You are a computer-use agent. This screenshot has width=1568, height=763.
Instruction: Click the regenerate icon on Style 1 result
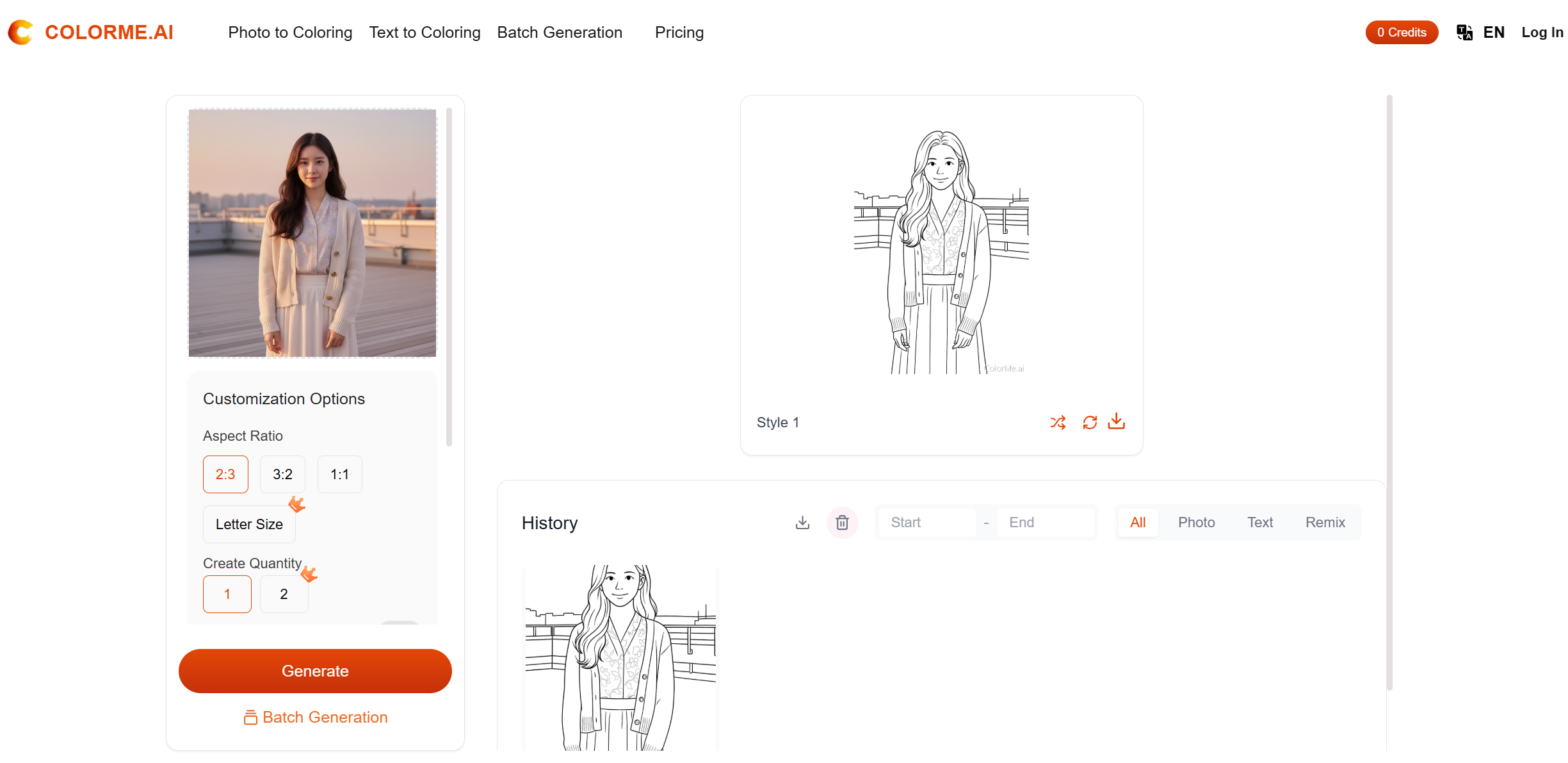coord(1090,422)
